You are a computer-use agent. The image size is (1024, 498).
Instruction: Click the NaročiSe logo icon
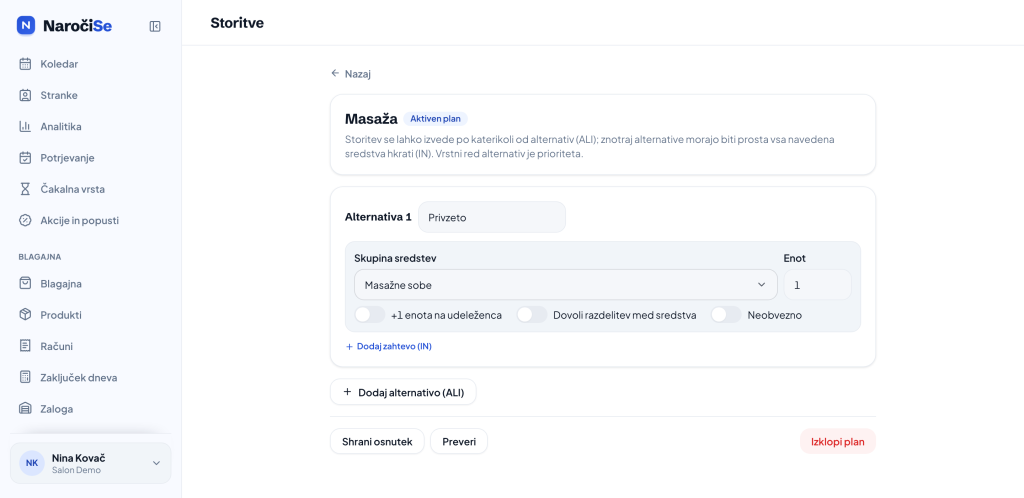25,25
